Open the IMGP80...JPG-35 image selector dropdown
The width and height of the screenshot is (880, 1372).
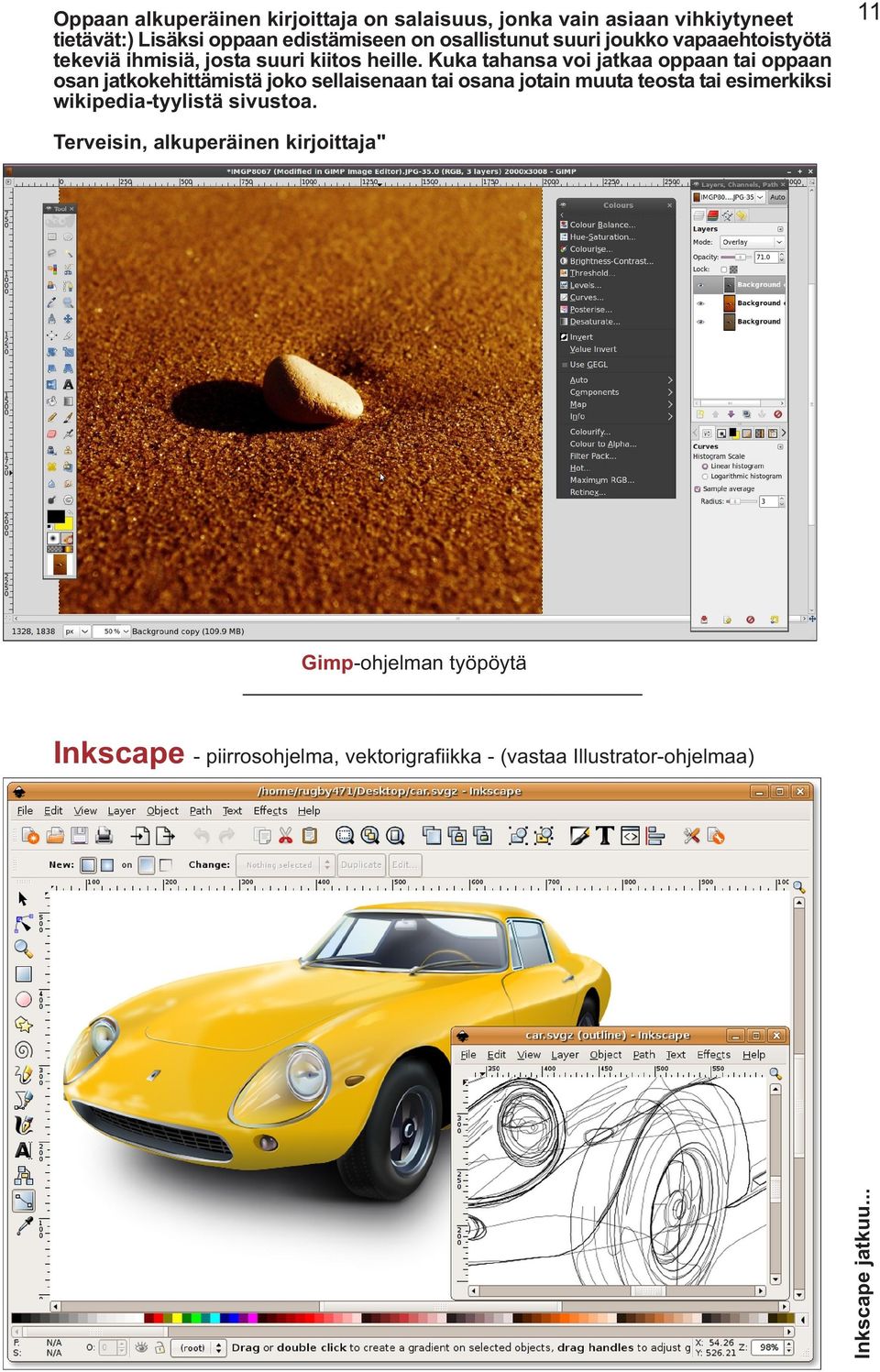pos(729,197)
